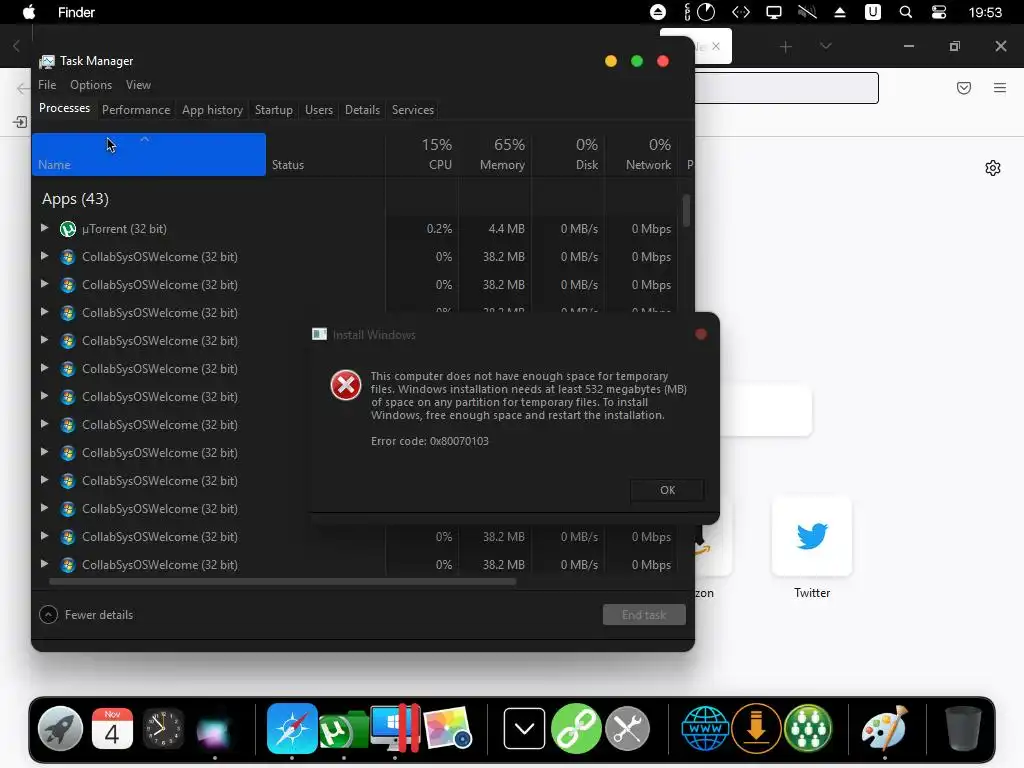Focus the browser address bar

pos(786,88)
